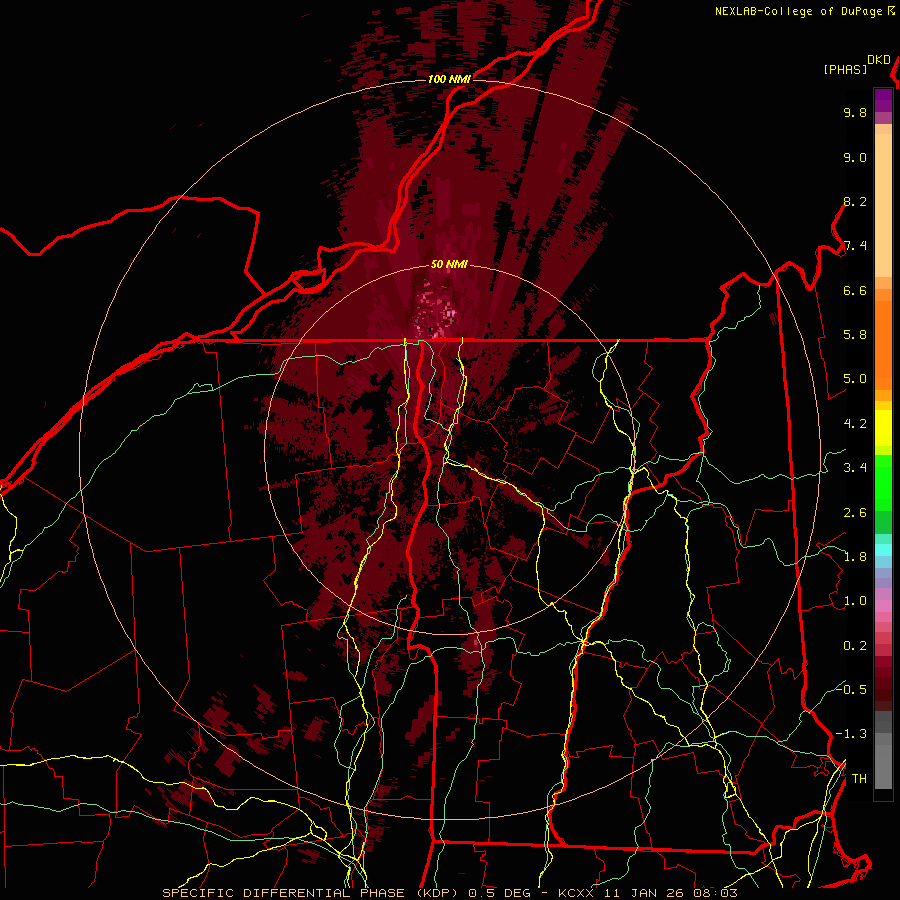This screenshot has height=900, width=900.
Task: Select the 4.2 value on color scale
Action: coord(855,424)
